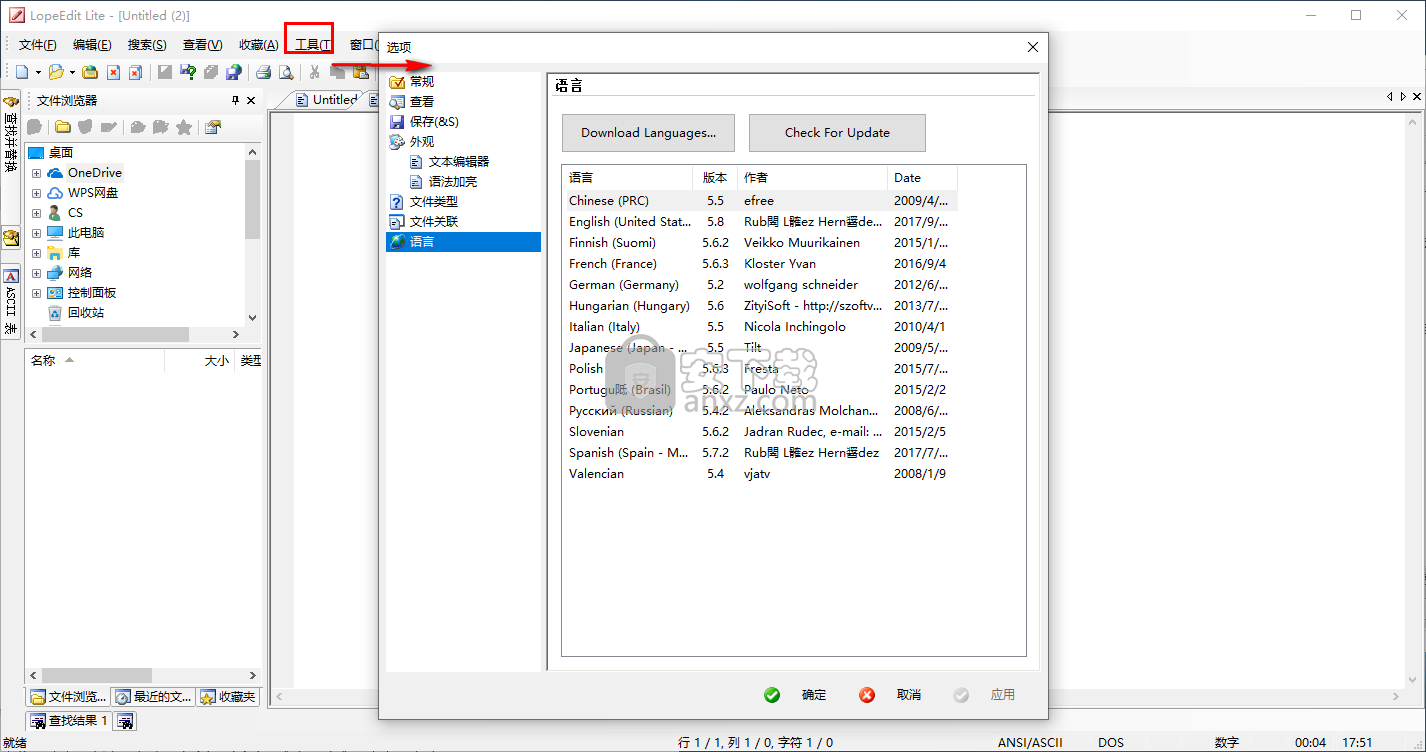This screenshot has width=1426, height=752.
Task: Click the Open from FTP icon
Action: [x=90, y=72]
